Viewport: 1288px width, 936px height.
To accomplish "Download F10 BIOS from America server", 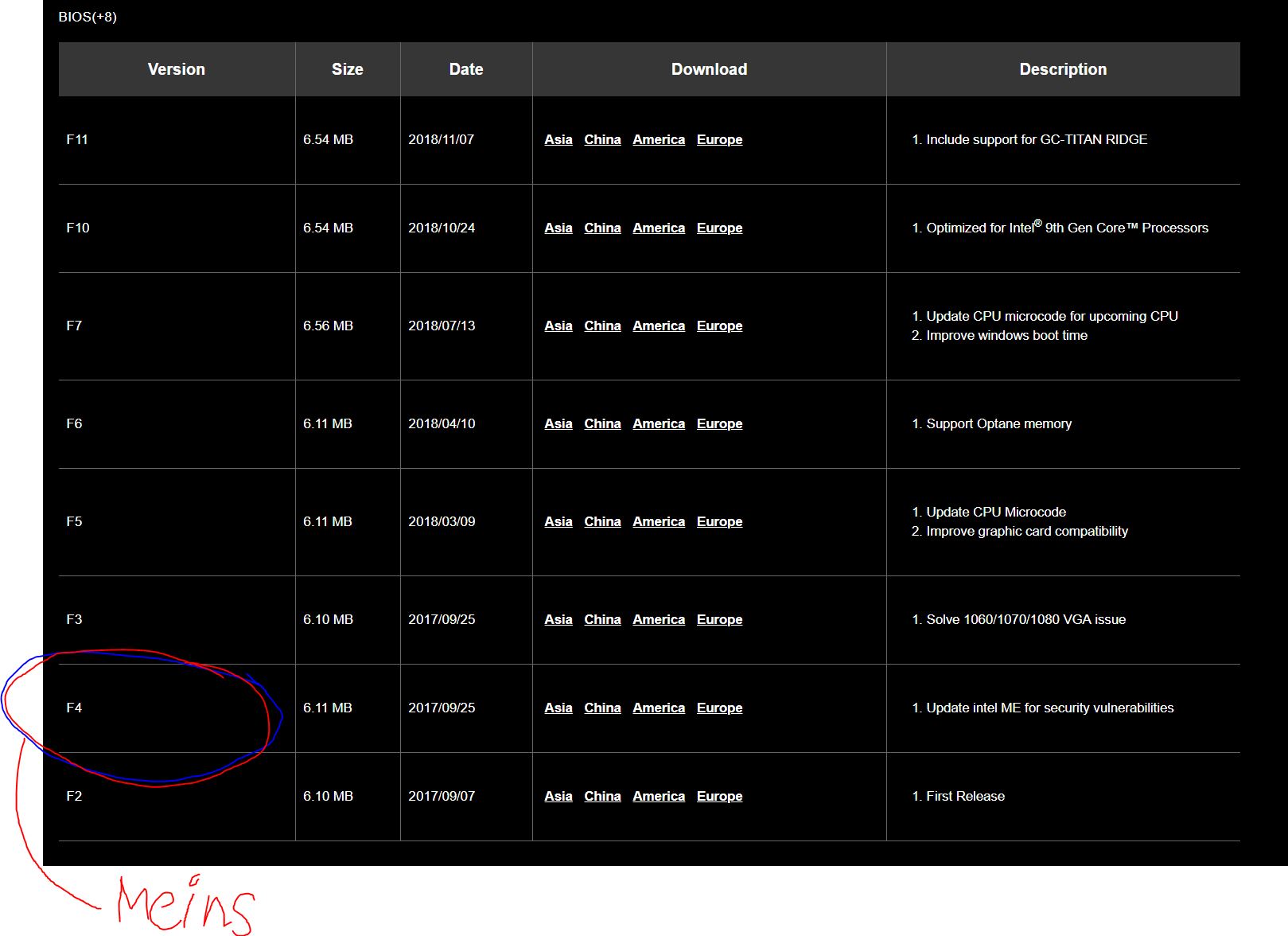I will pyautogui.click(x=659, y=228).
